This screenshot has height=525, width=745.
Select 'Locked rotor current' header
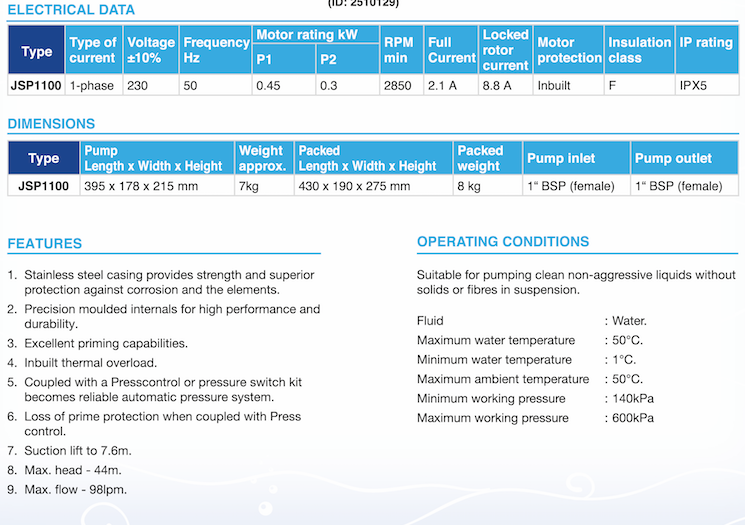pos(506,50)
